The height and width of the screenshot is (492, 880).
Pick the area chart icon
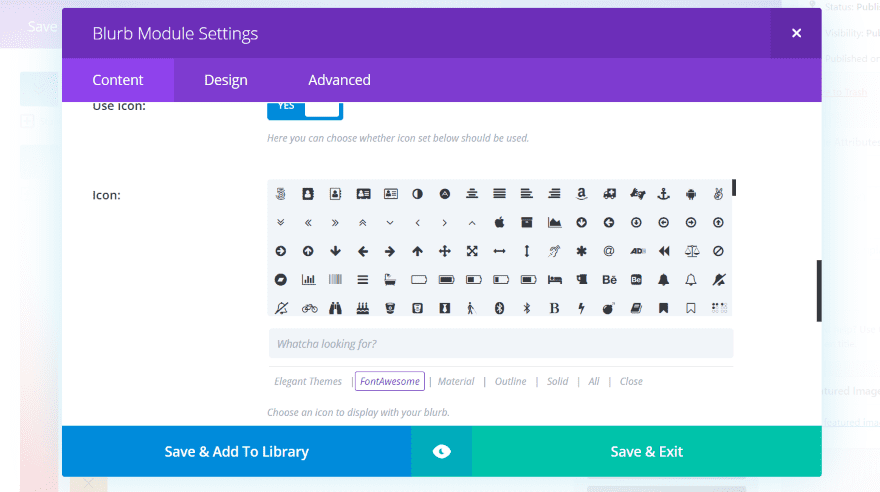[554, 223]
